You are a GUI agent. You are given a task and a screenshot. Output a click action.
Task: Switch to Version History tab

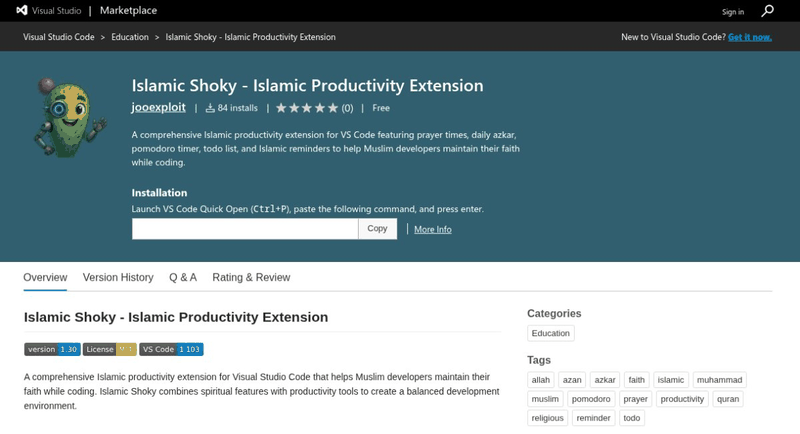coord(118,277)
